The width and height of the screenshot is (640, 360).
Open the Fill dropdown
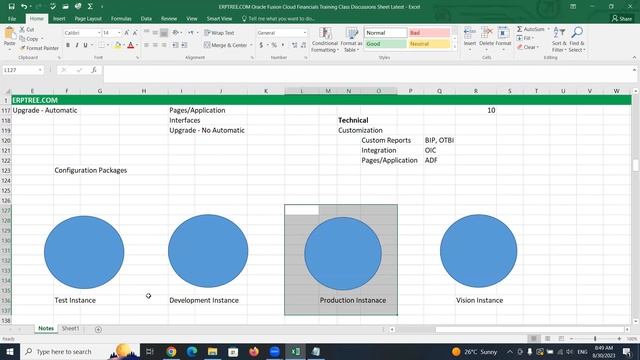[526, 38]
